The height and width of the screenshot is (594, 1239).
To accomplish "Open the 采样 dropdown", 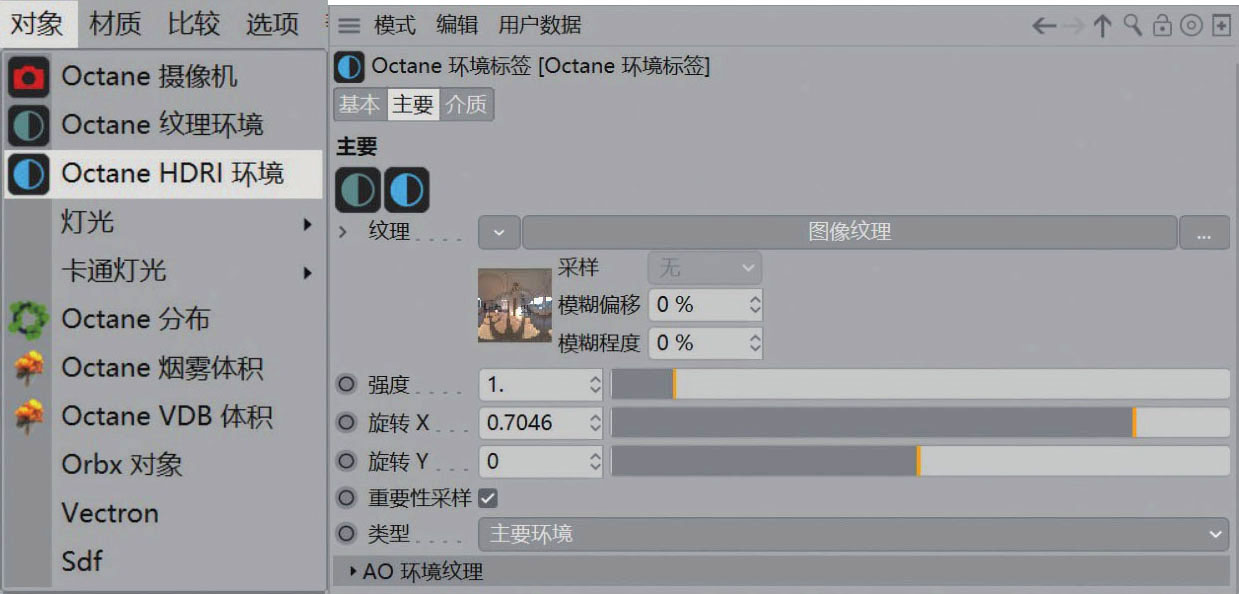I will pyautogui.click(x=705, y=268).
